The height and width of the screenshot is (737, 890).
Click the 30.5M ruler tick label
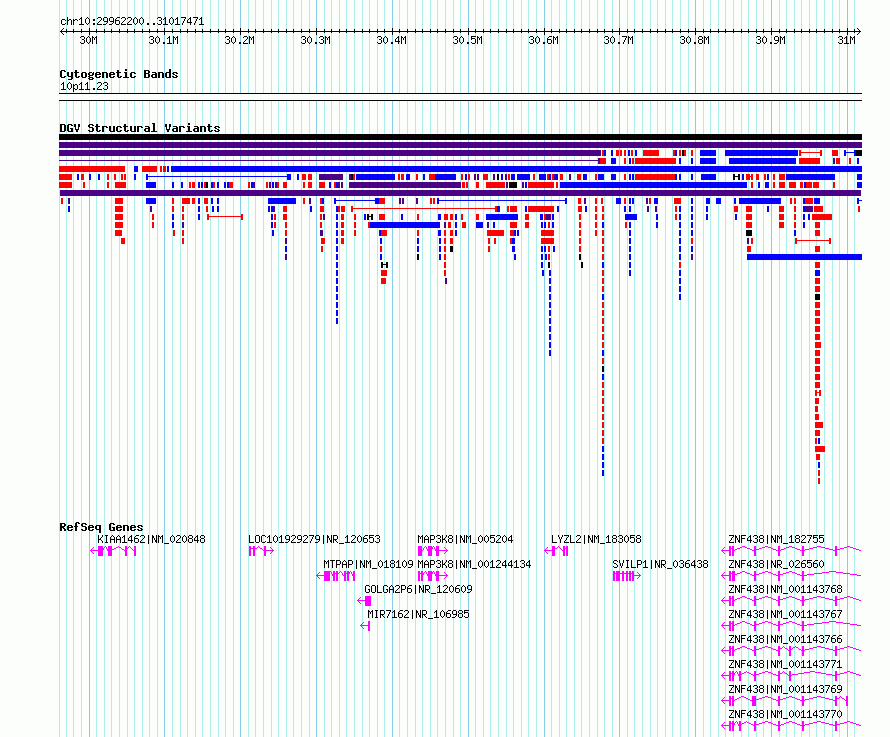pos(468,40)
